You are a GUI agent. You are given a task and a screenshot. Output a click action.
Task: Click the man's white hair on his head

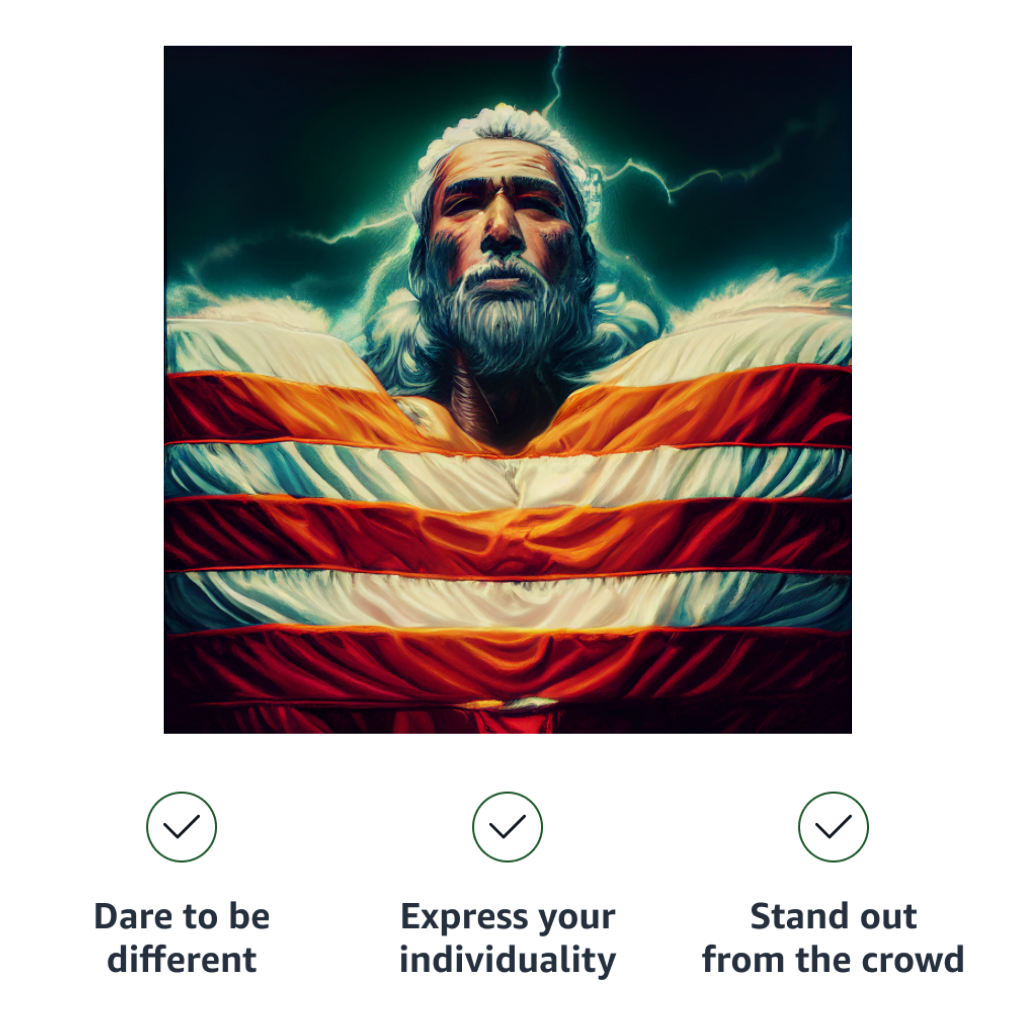tap(503, 131)
